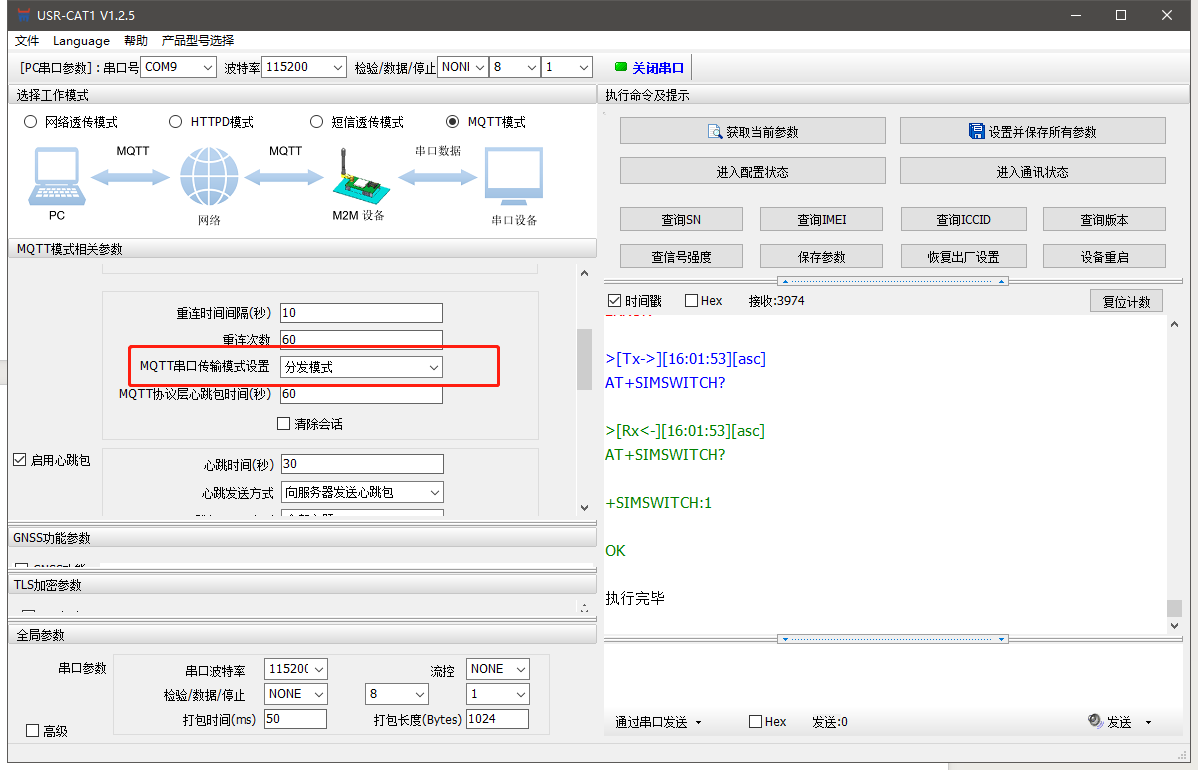Click 获取当前参数 button
This screenshot has width=1198, height=770.
pos(753,131)
